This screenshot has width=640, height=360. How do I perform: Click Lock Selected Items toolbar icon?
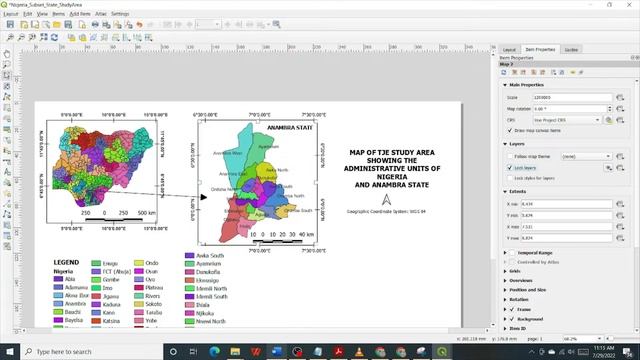(71, 38)
